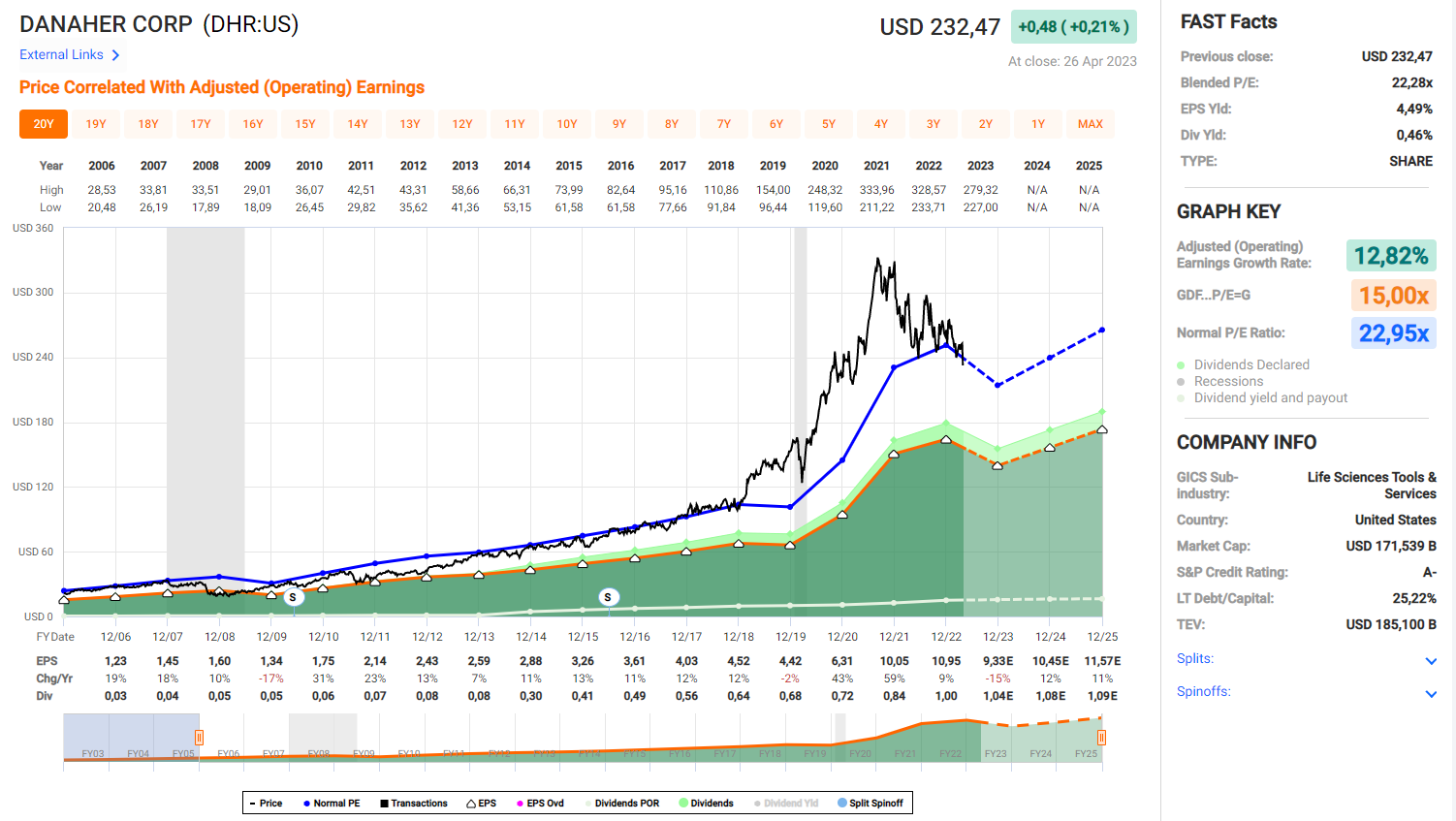The image size is (1456, 821).
Task: Click the green 12,82% earnings growth box
Action: (1391, 256)
